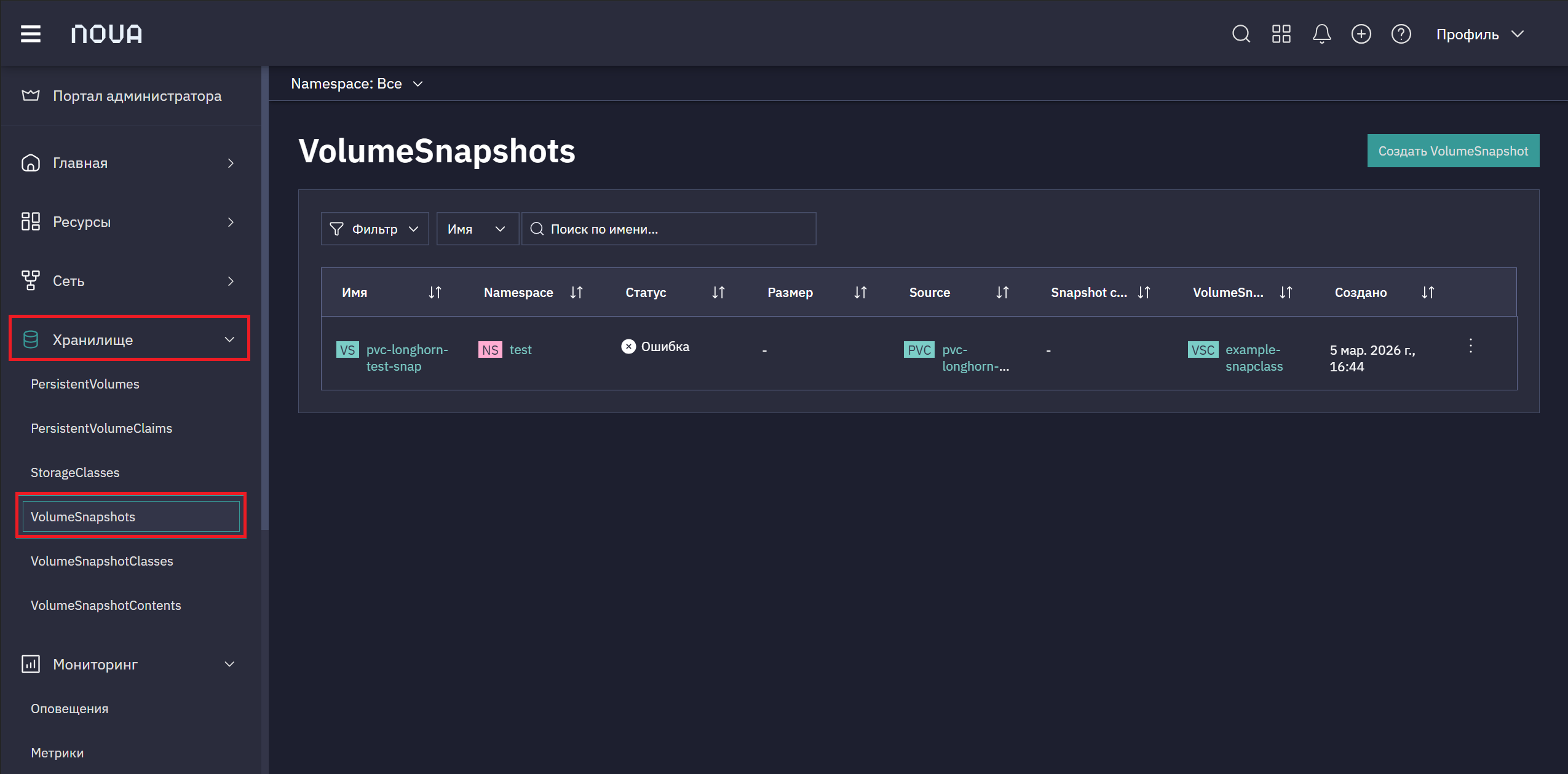Viewport: 1568px width, 774px height.
Task: Open the Фильтр dropdown
Action: click(x=374, y=229)
